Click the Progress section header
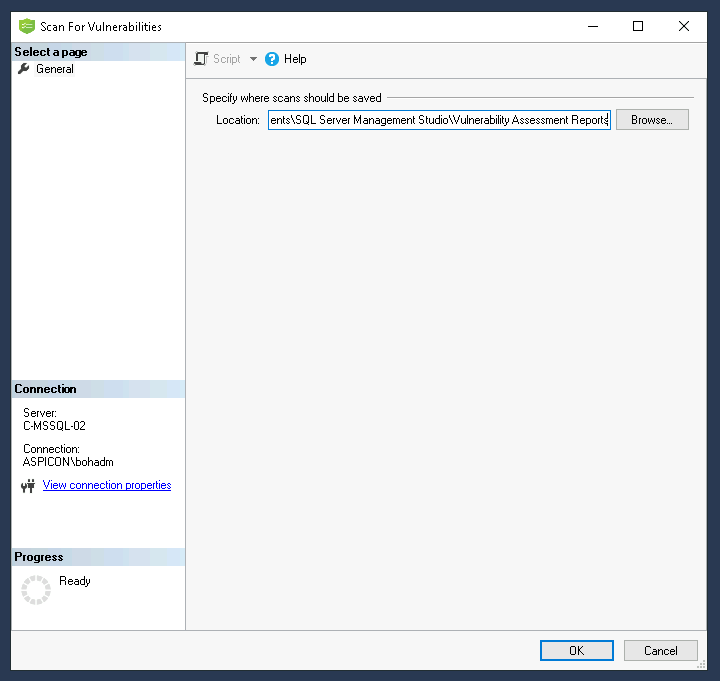The height and width of the screenshot is (681, 720). point(98,557)
